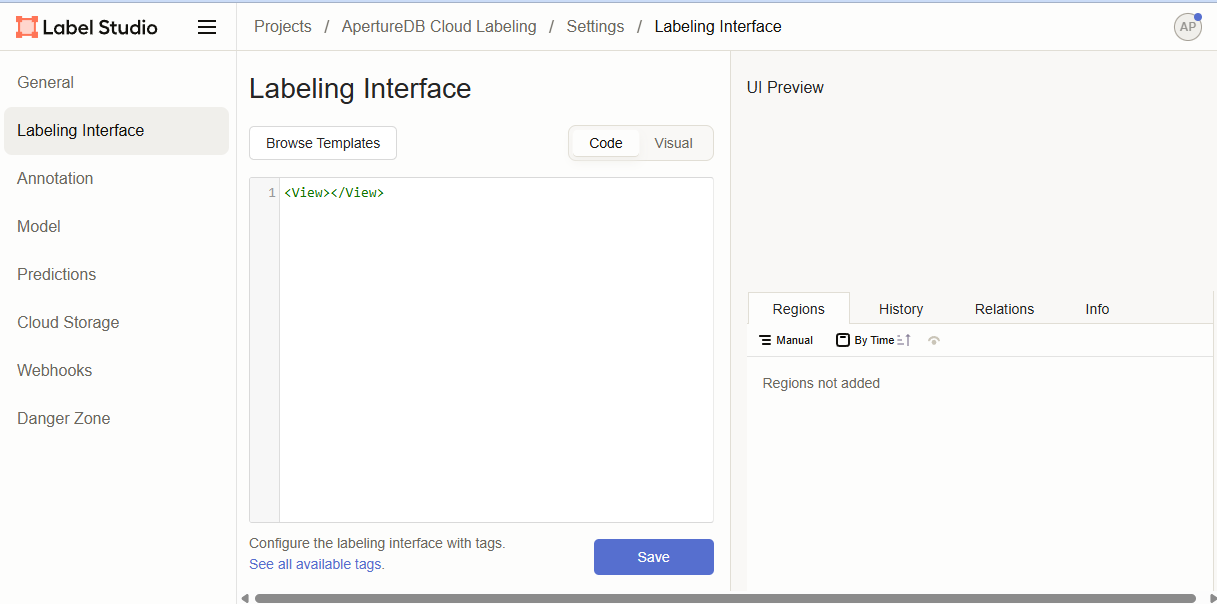Click the 'Labeling Interface' page heading
Image resolution: width=1217 pixels, height=604 pixels.
click(x=360, y=89)
